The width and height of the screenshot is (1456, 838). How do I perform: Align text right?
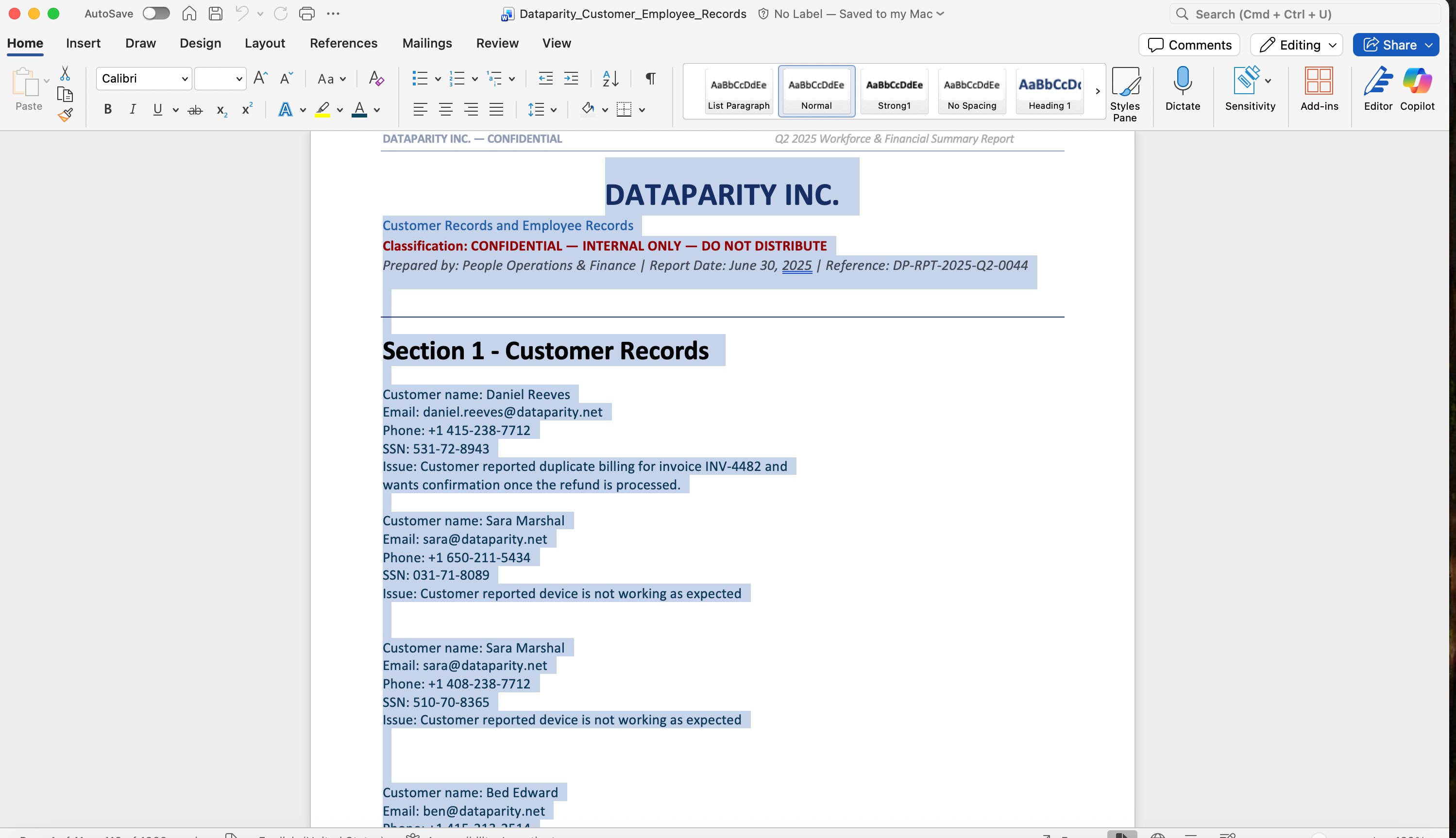click(471, 109)
